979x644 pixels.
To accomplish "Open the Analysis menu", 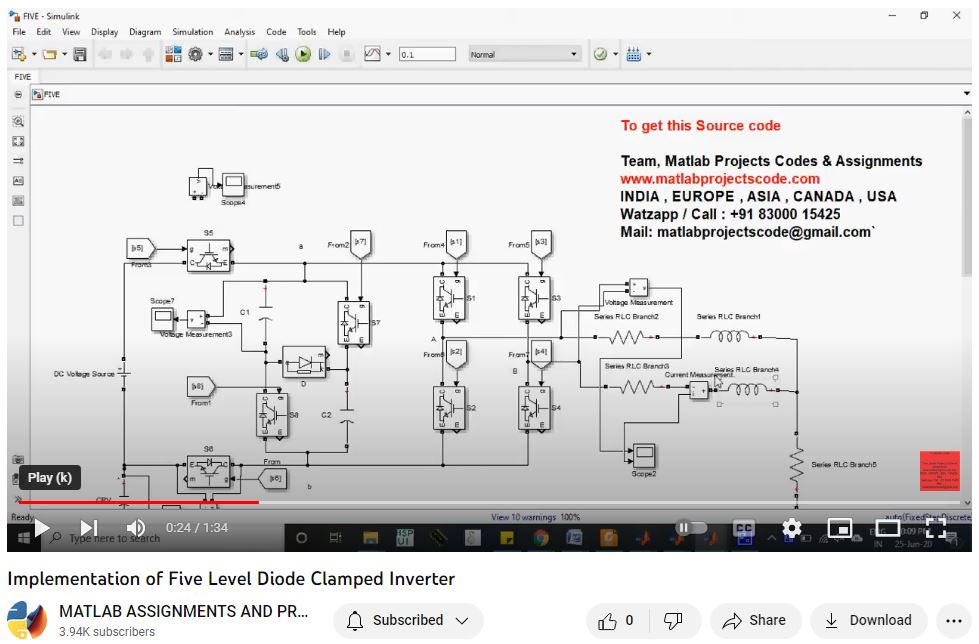I will tap(239, 32).
